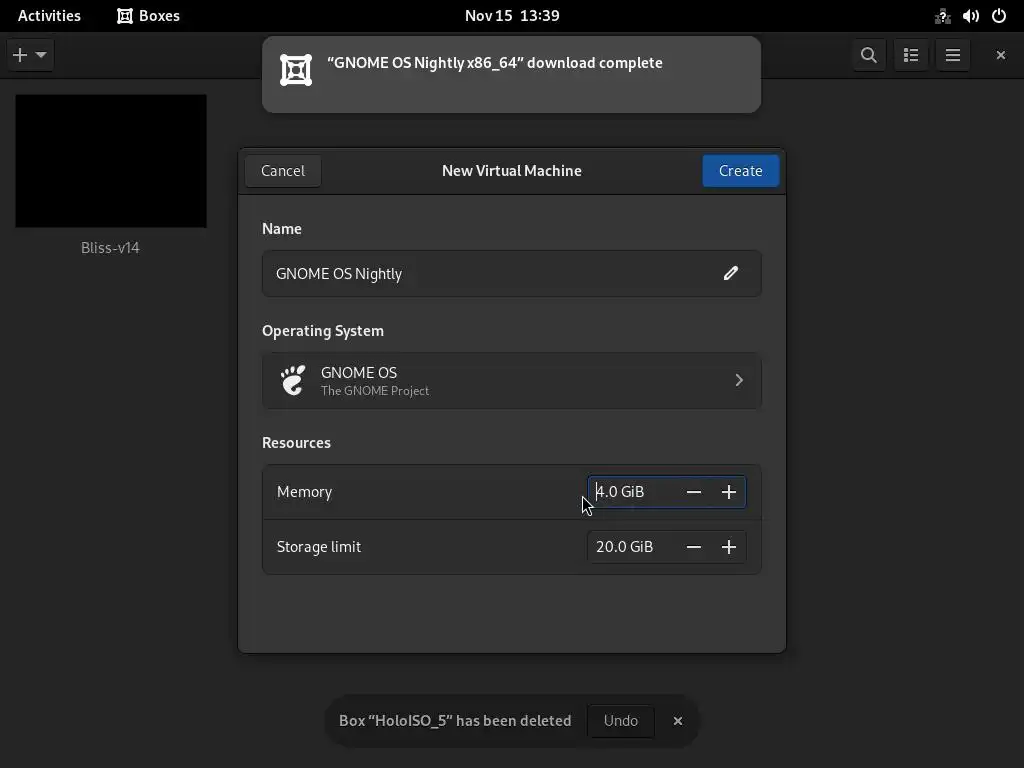
Task: Click the Storage limit value field
Action: [630, 547]
